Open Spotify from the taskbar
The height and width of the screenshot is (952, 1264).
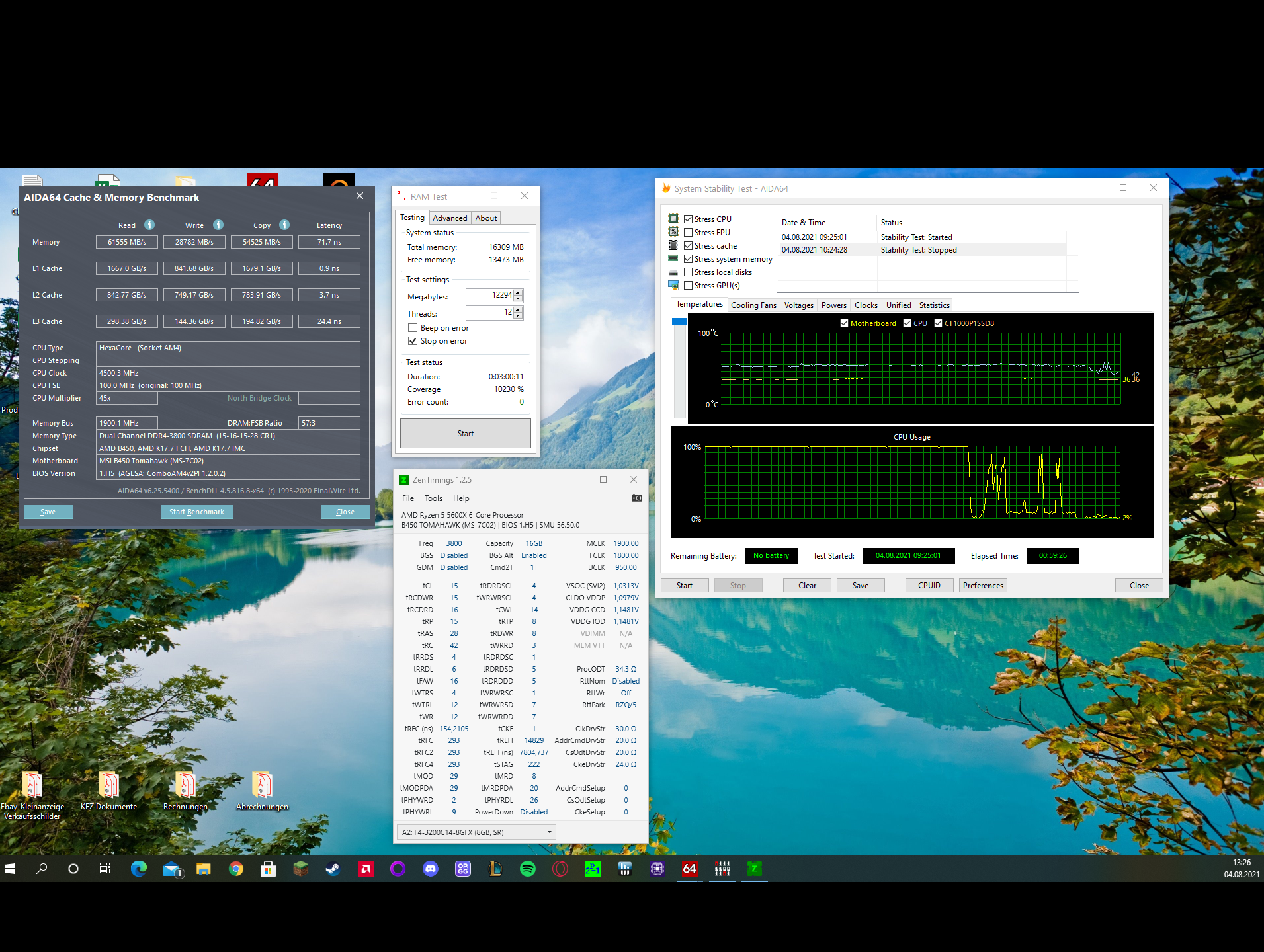click(528, 869)
